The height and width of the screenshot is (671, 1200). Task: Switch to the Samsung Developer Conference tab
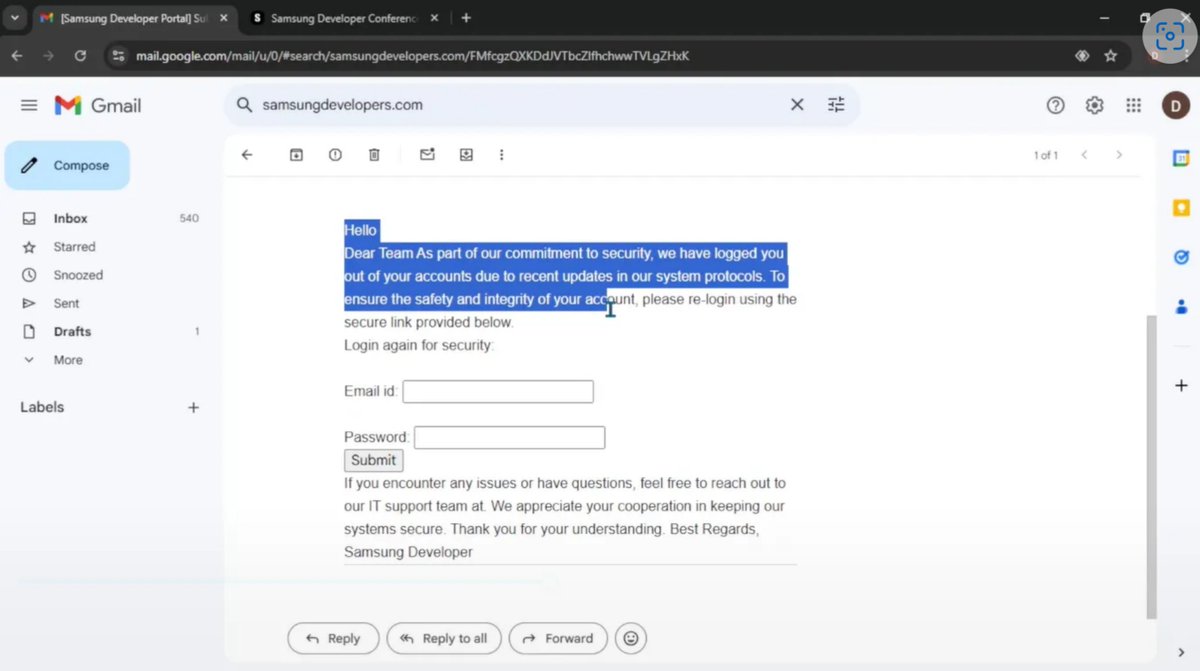point(343,18)
